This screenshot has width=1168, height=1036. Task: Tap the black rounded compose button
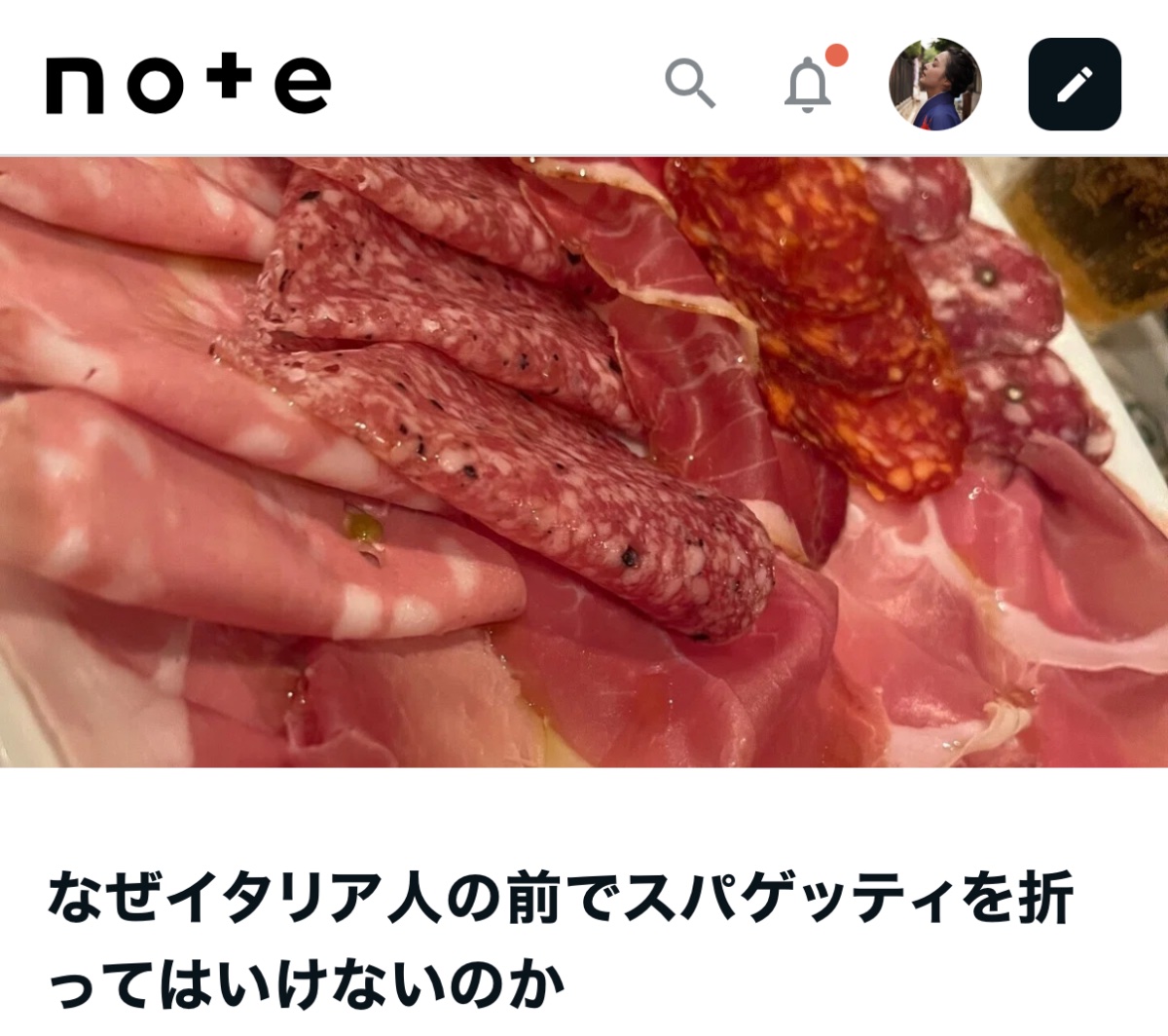click(1075, 85)
